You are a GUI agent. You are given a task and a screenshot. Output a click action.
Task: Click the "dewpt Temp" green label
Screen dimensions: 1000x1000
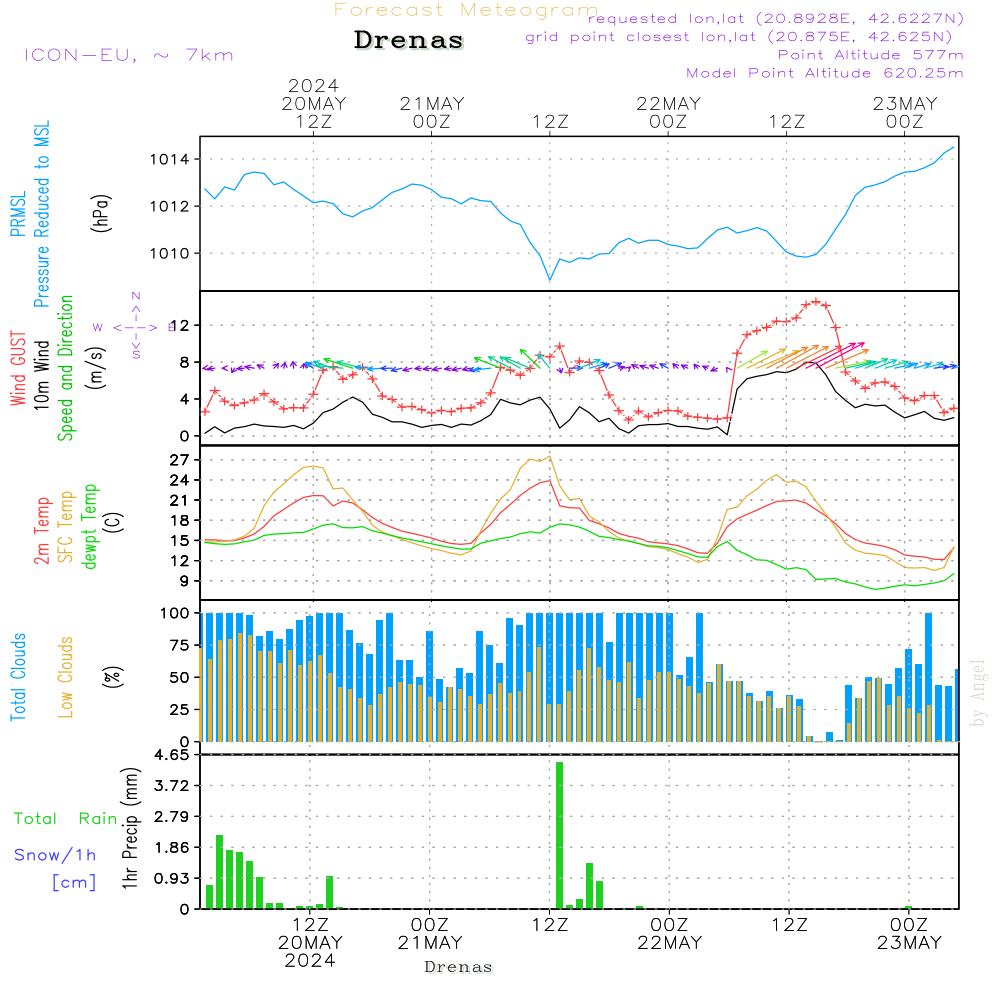point(90,526)
